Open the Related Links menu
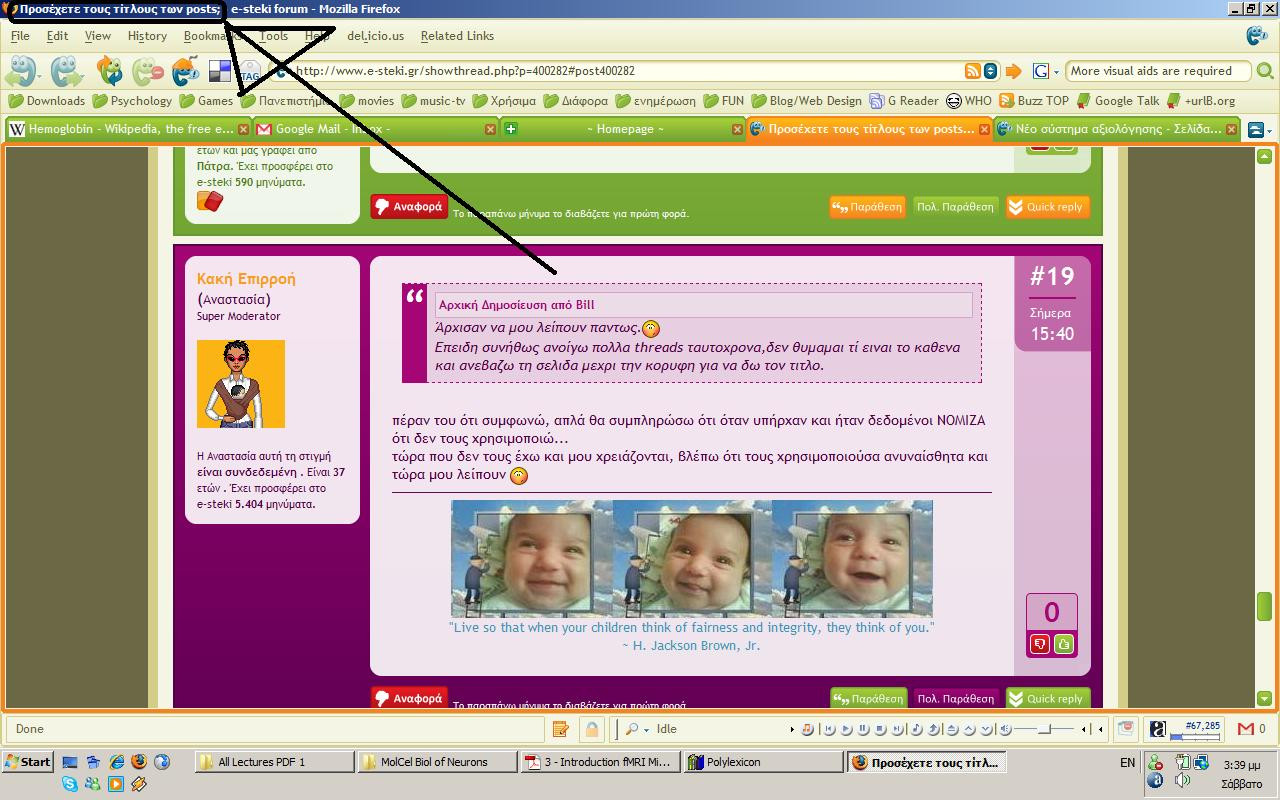This screenshot has height=800, width=1280. 457,36
